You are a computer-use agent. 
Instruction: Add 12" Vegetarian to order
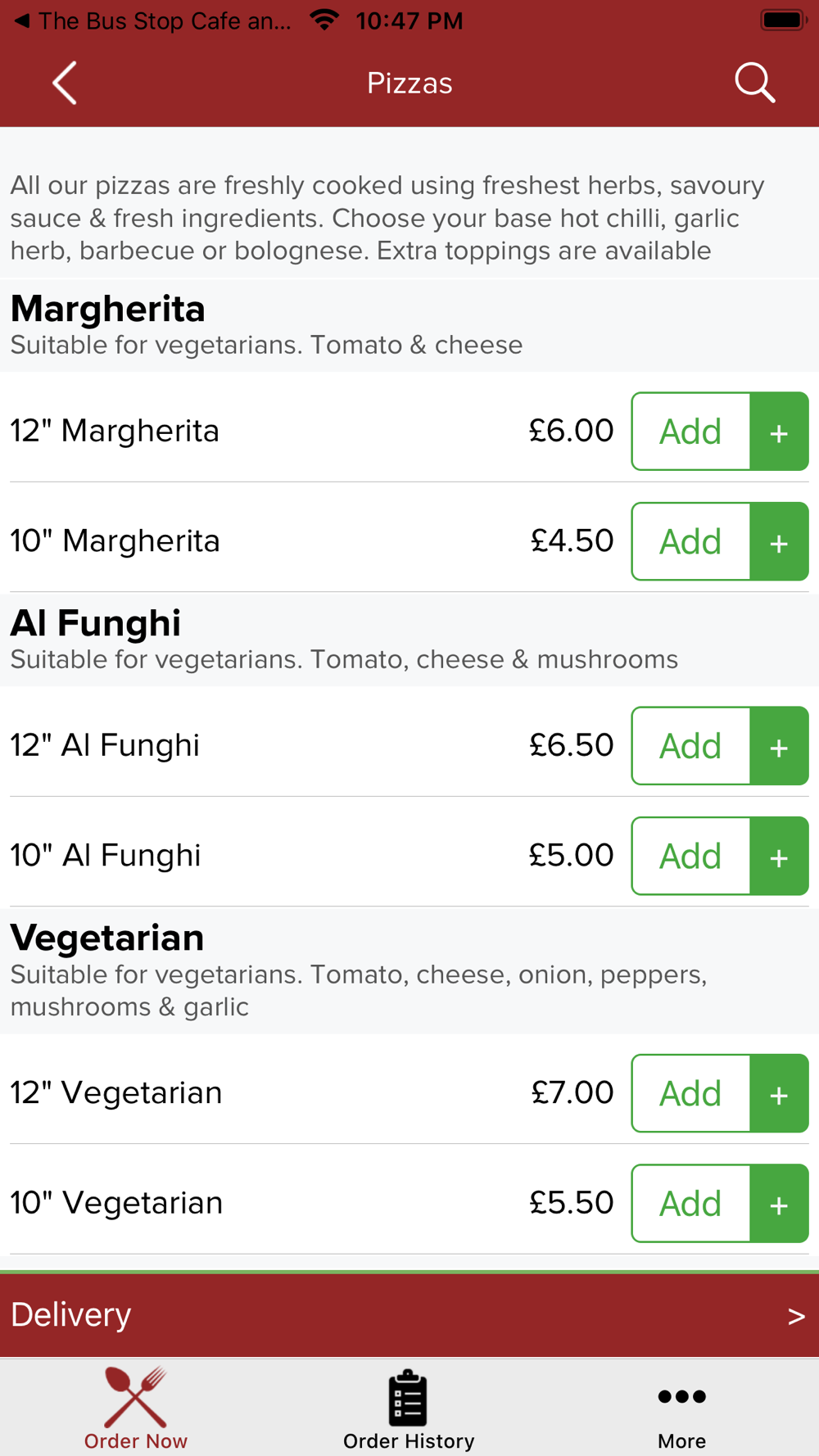click(691, 1093)
